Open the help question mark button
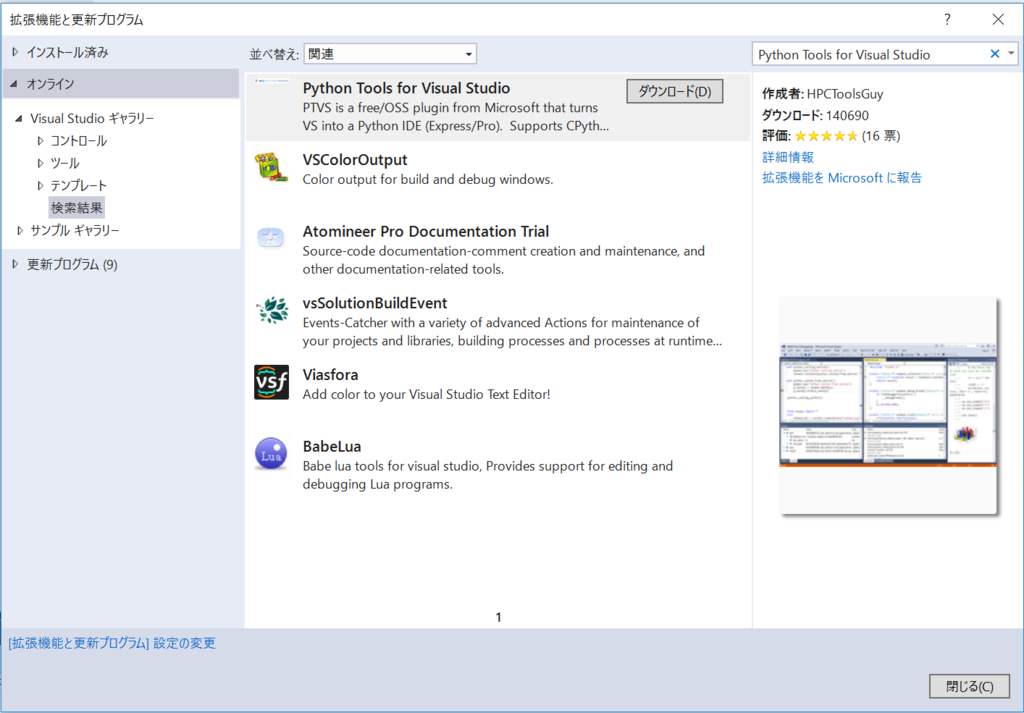Screen dimensions: 1024x713 tap(947, 19)
